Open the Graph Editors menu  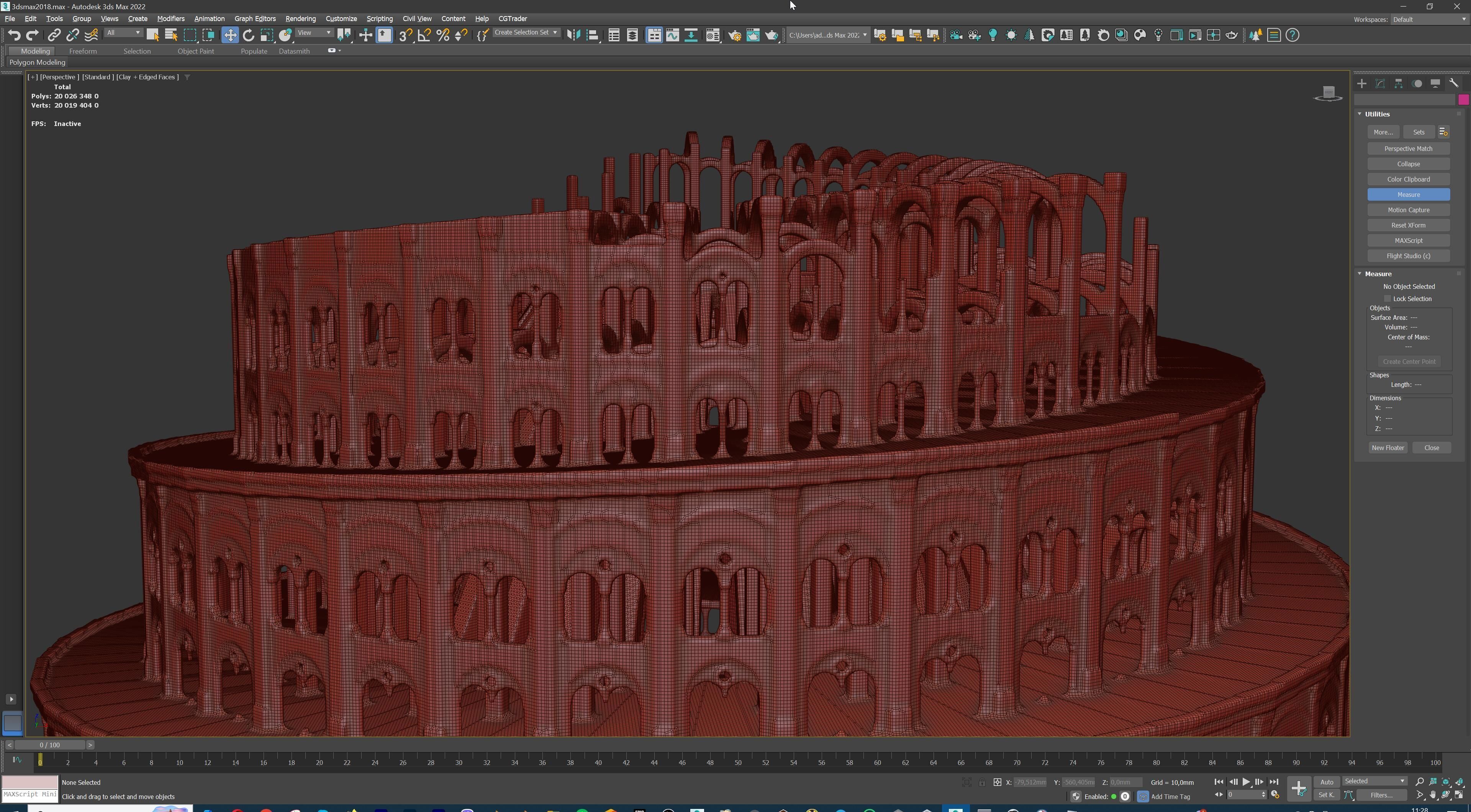click(x=255, y=18)
